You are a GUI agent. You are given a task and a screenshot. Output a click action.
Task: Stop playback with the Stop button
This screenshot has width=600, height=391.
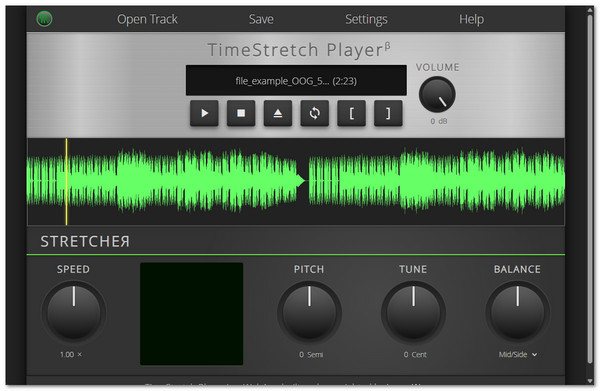coord(241,113)
